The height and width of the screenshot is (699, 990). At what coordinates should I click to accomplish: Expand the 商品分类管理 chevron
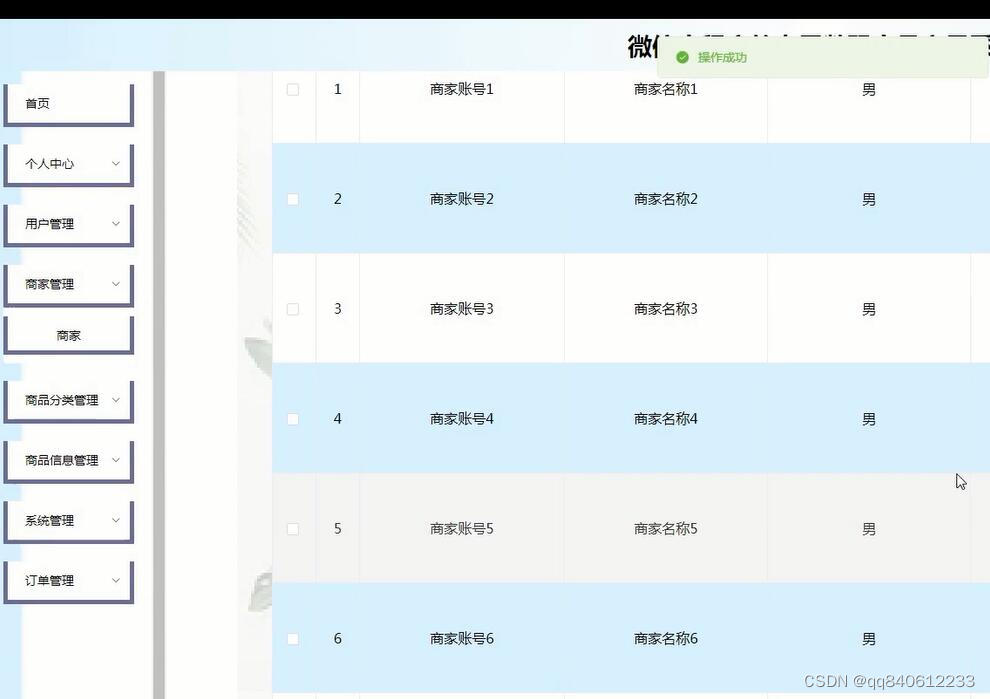(x=116, y=400)
